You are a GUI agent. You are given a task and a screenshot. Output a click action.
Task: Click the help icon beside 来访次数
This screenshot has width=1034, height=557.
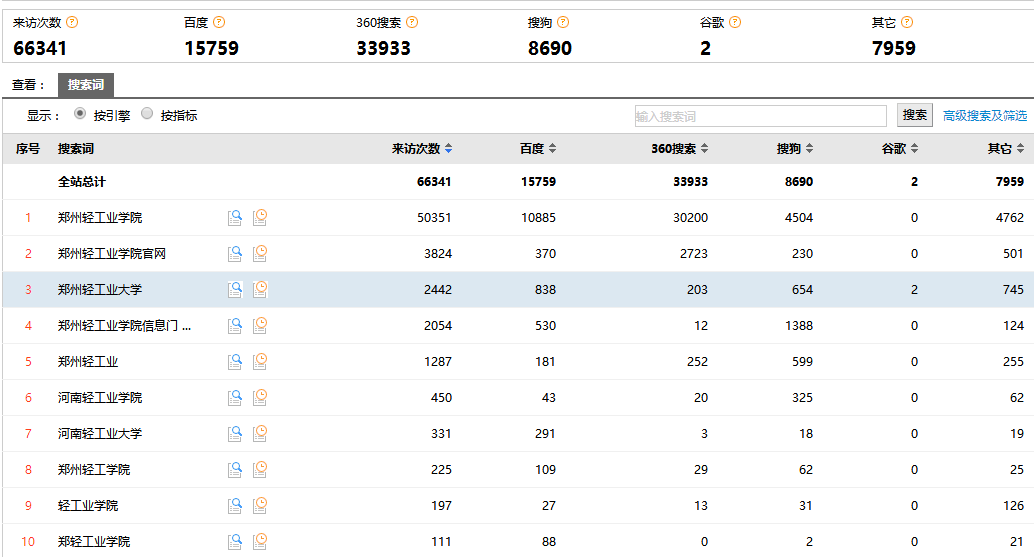coord(72,22)
